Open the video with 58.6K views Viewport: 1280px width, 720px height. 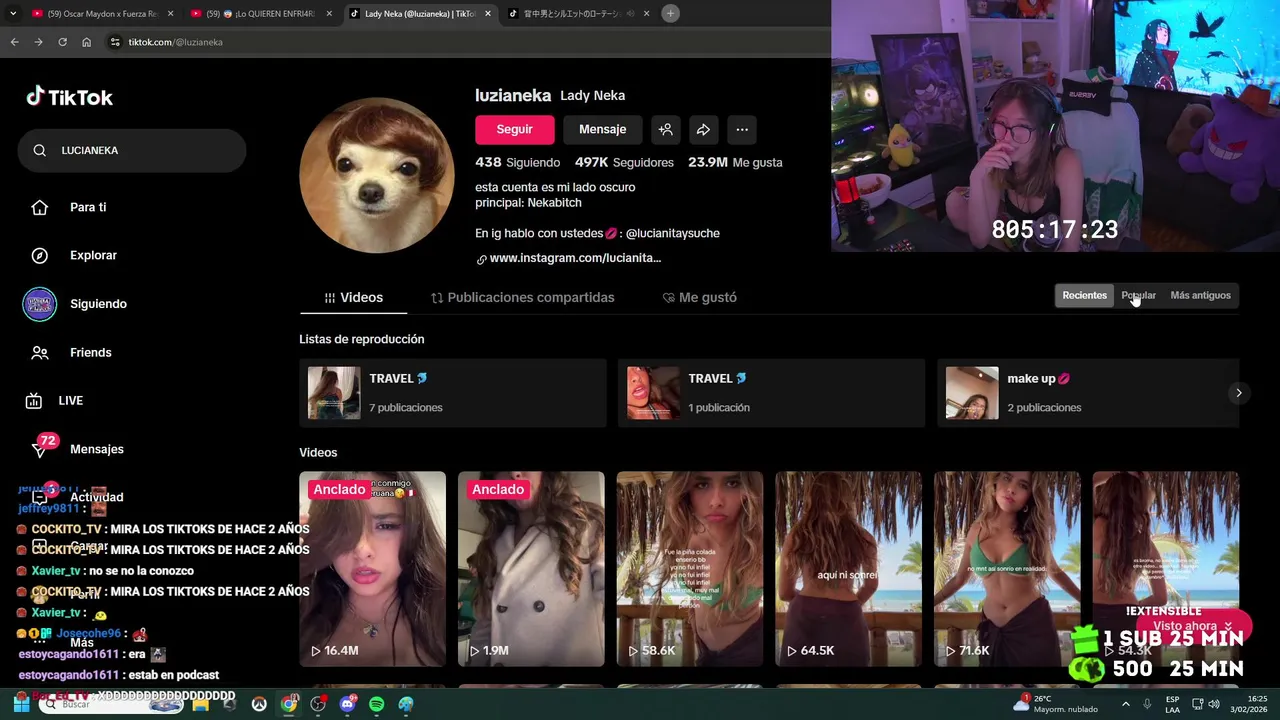coord(690,569)
